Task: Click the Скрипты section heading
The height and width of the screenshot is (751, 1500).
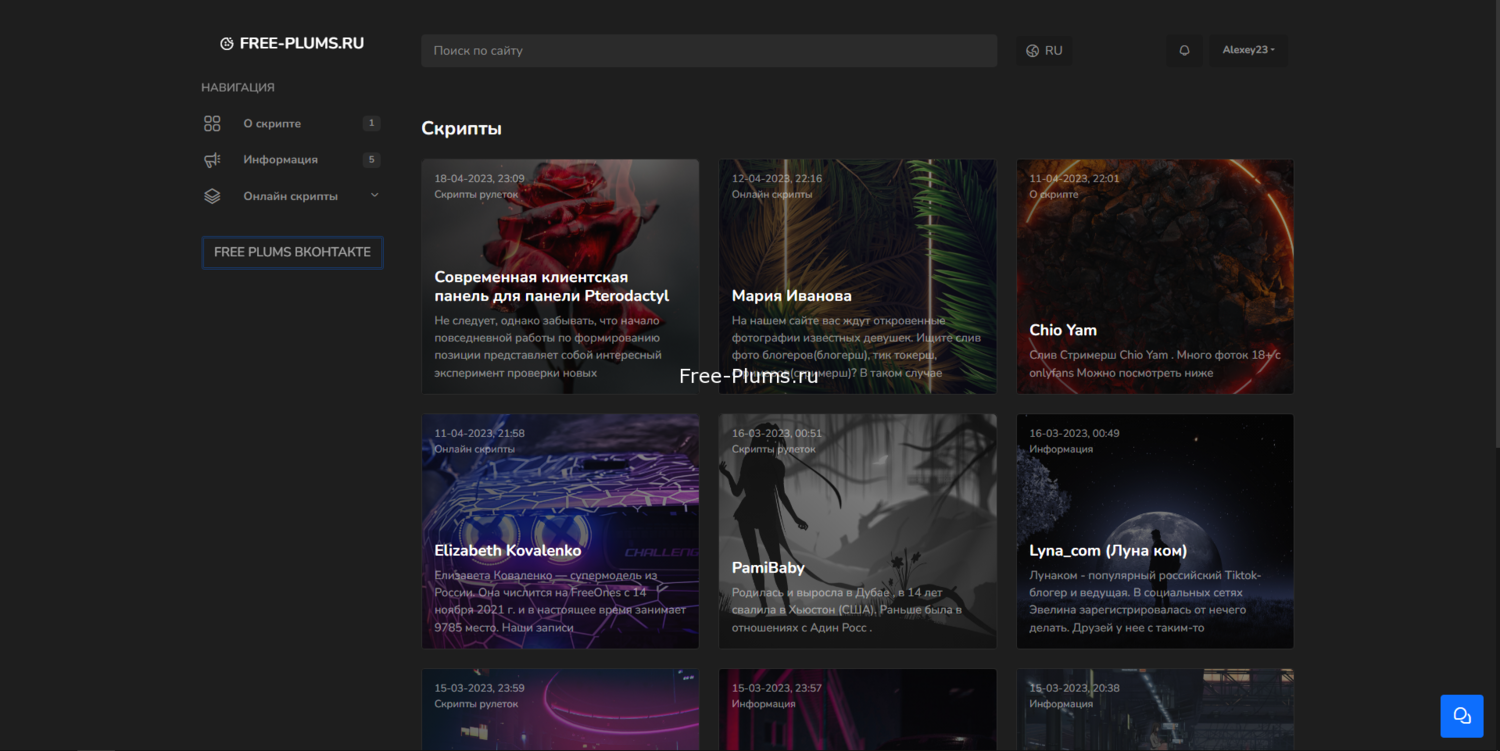Action: pyautogui.click(x=461, y=129)
